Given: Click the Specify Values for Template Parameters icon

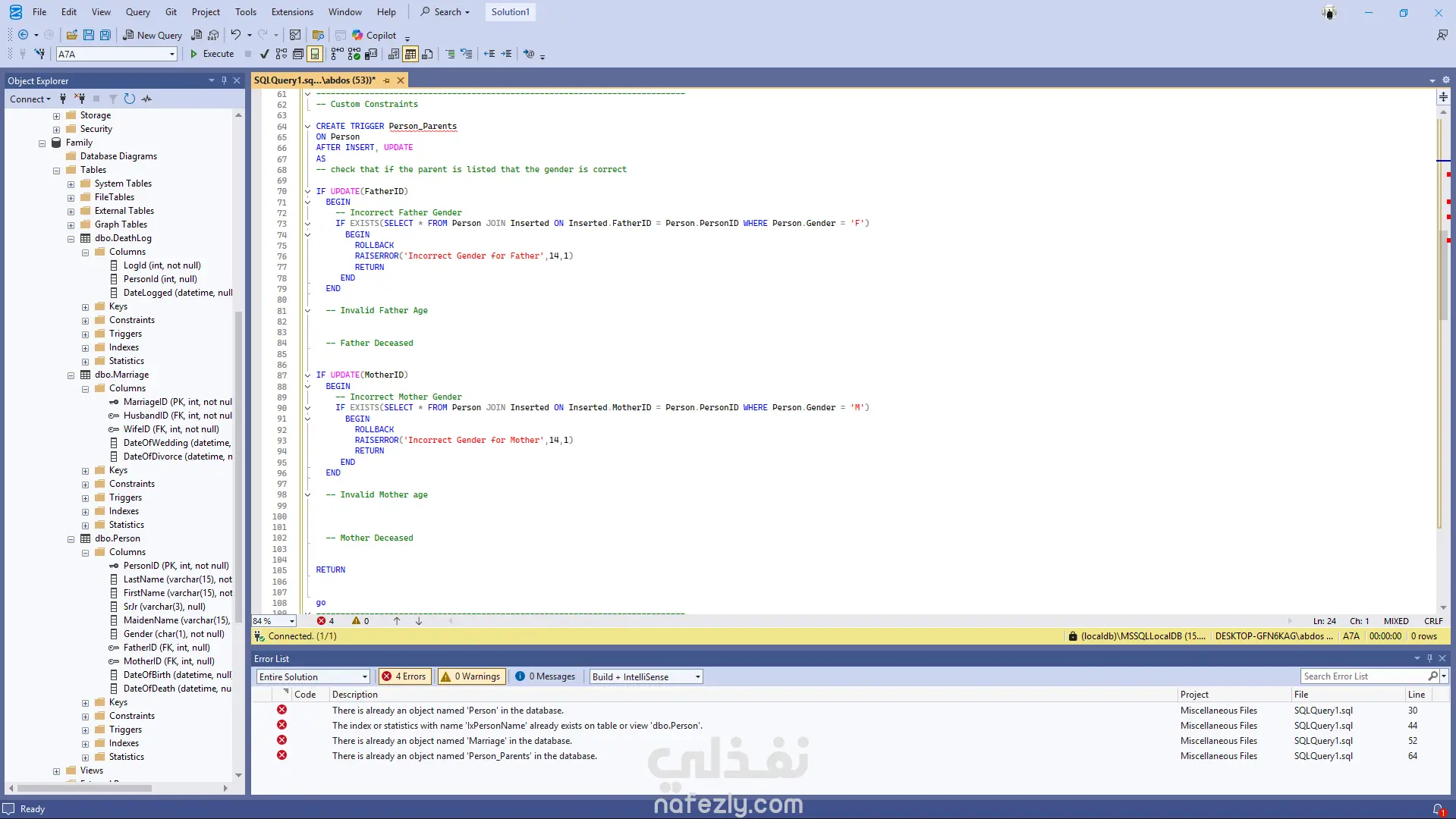Looking at the screenshot, I should tap(529, 54).
